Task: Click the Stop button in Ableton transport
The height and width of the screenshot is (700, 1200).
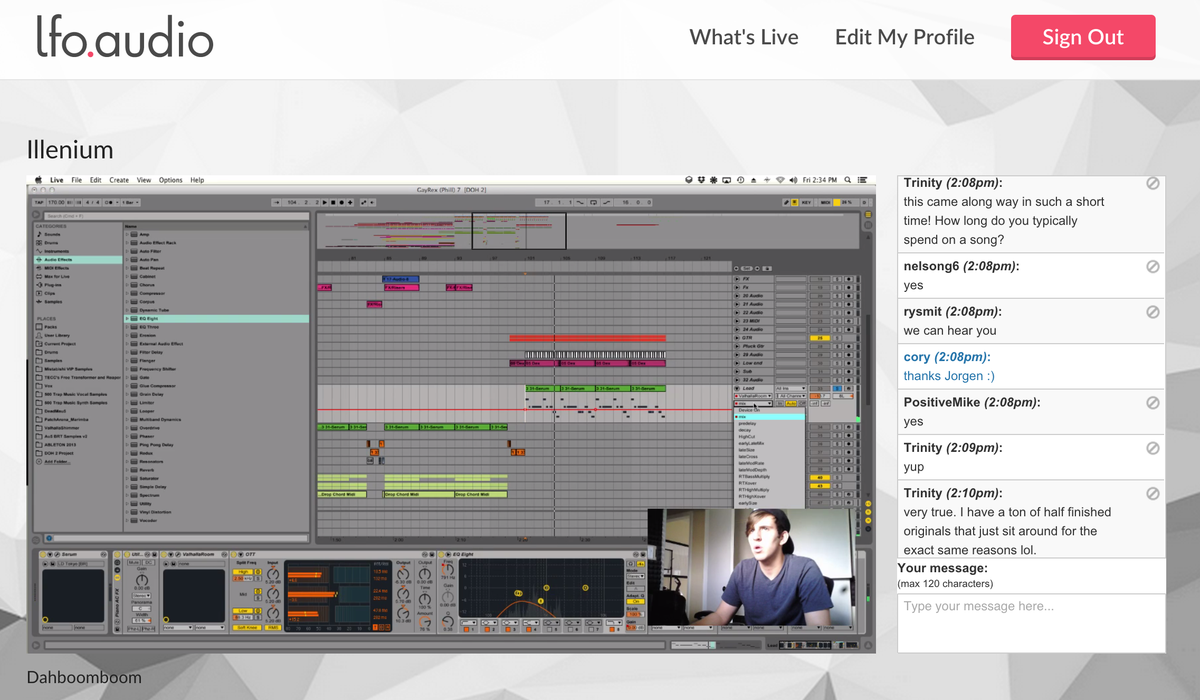Action: pos(333,202)
